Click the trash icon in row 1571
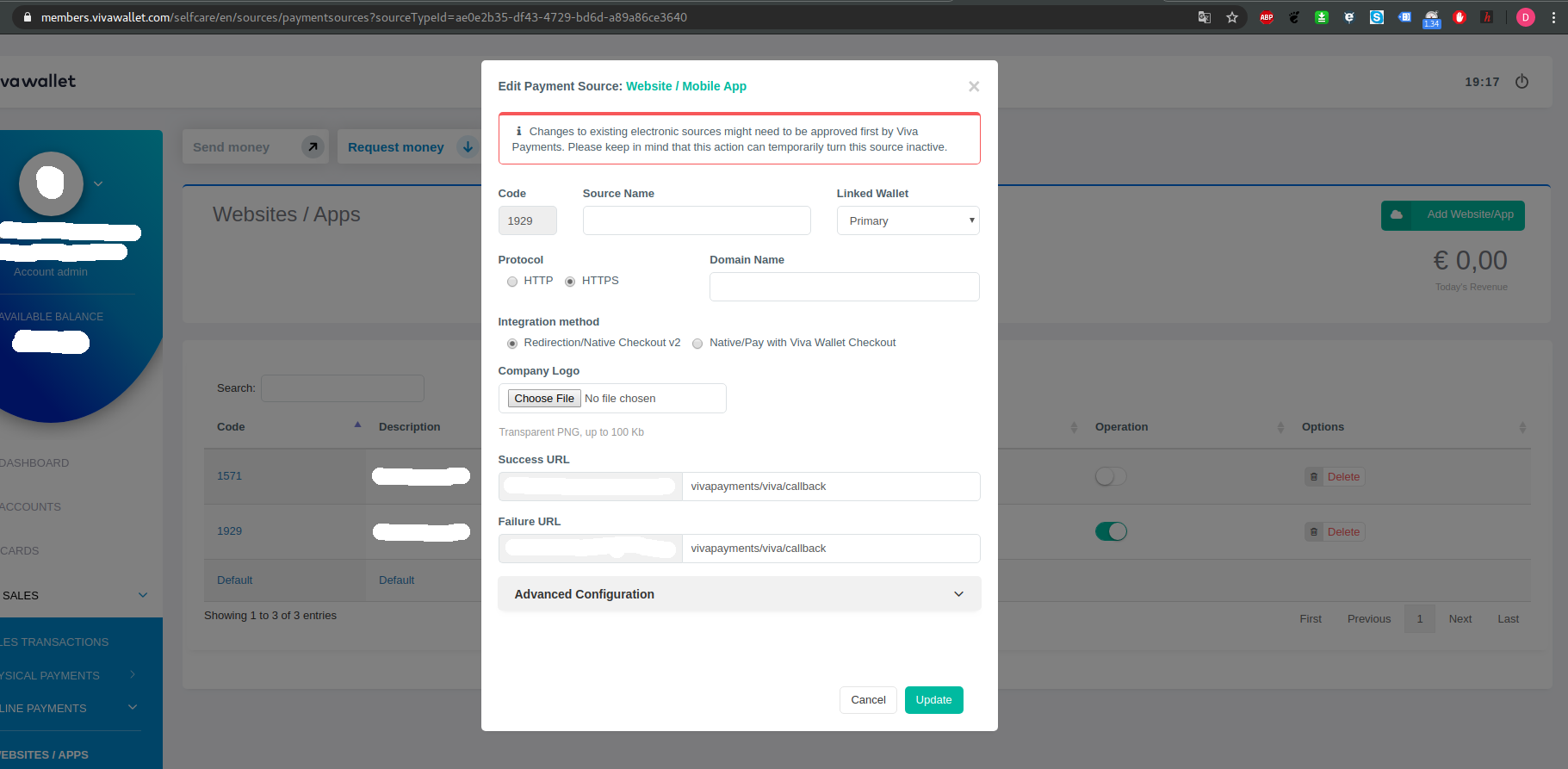This screenshot has width=1568, height=769. click(1314, 476)
